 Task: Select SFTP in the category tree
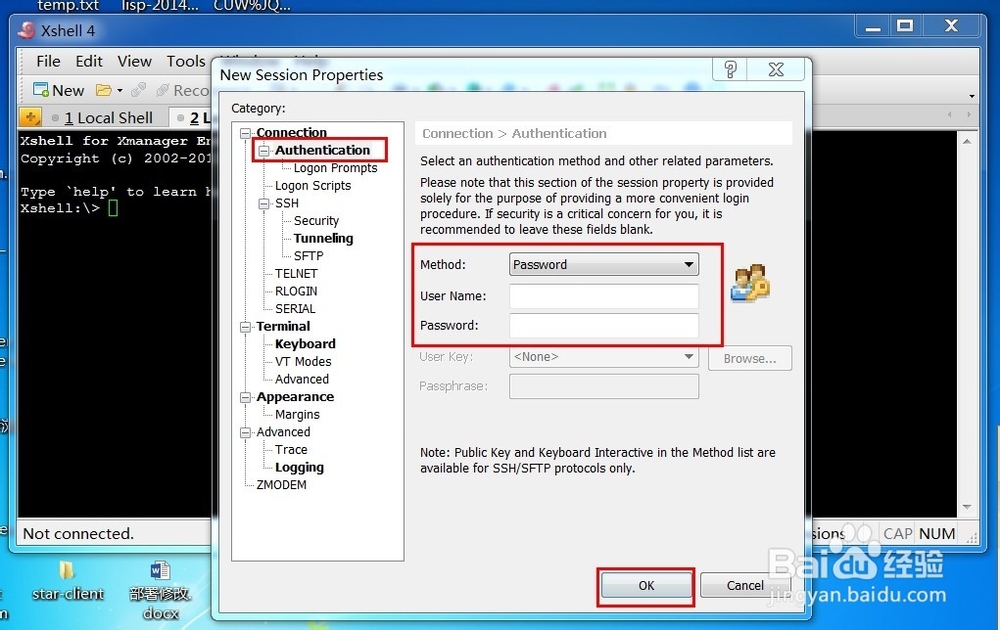click(309, 256)
